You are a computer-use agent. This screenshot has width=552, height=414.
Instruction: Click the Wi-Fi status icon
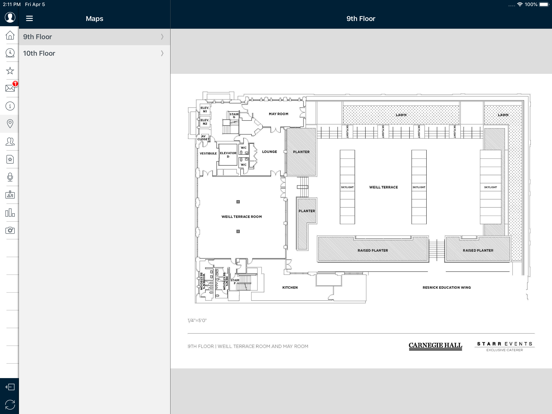(x=520, y=4)
